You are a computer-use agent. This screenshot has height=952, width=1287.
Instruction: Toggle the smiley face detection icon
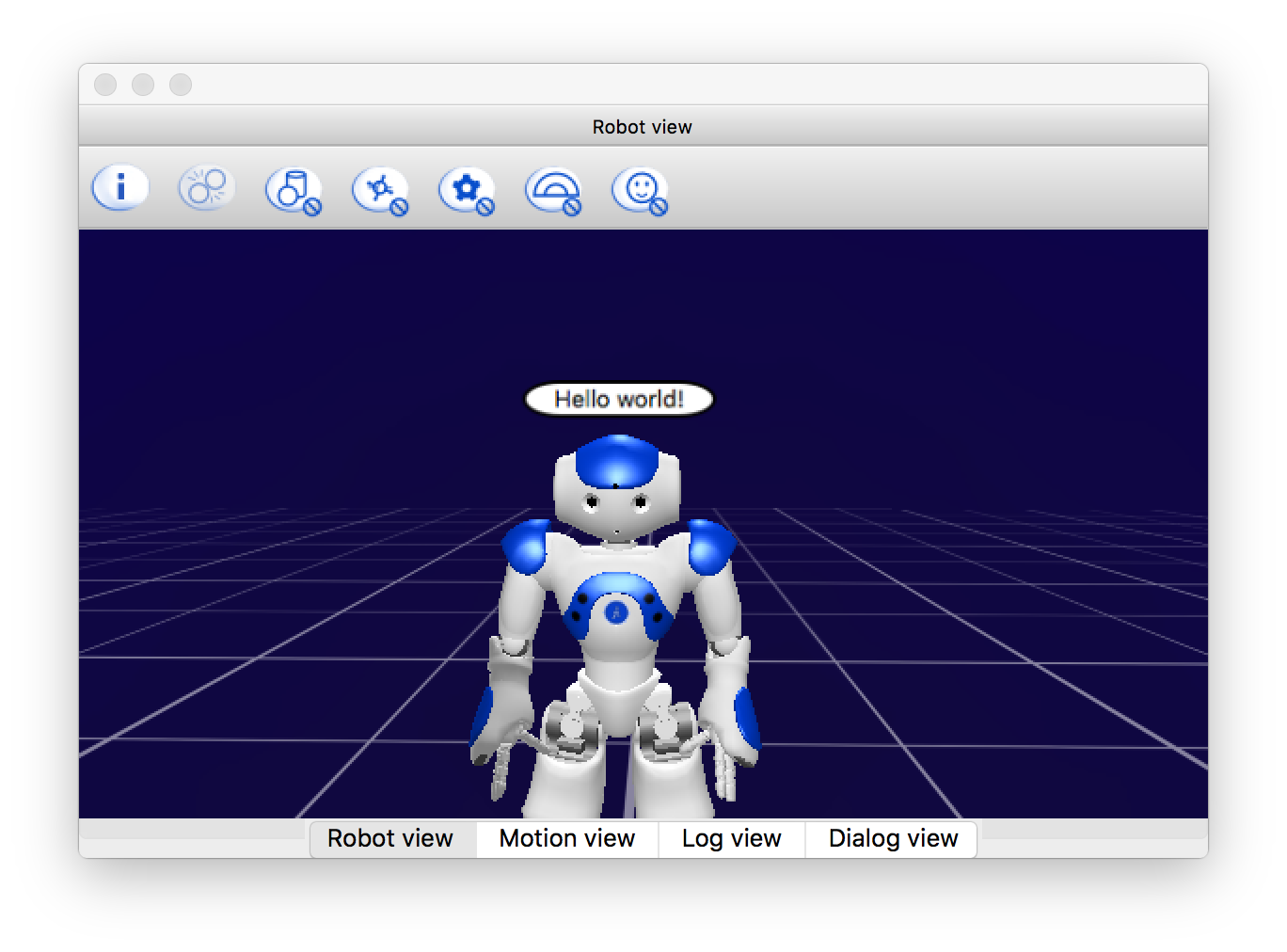pyautogui.click(x=640, y=190)
